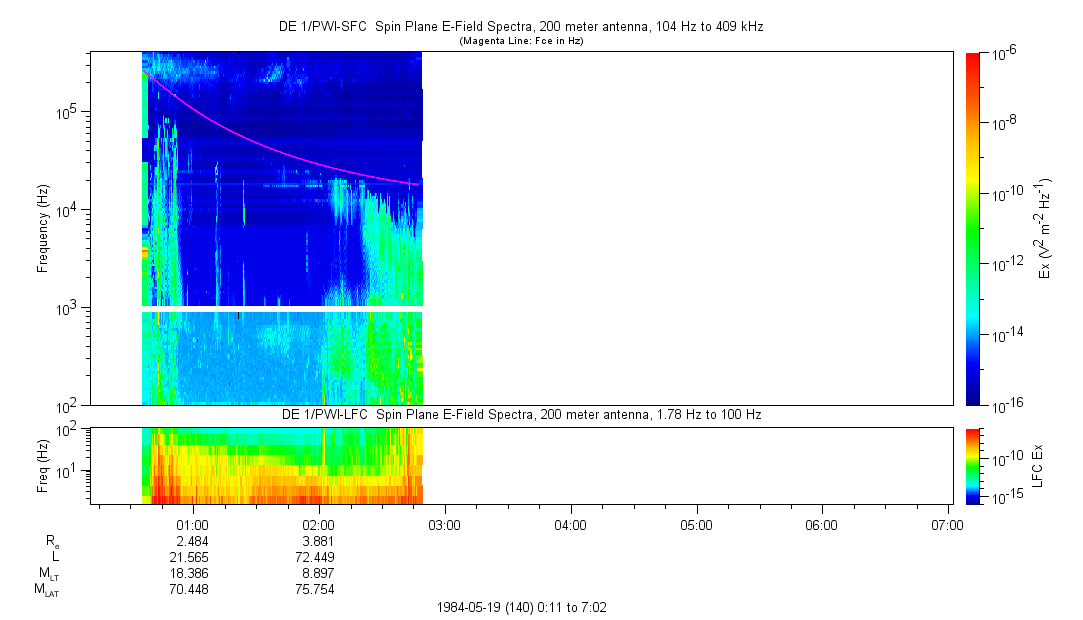Screen dimensions: 1083x620
Task: Click the 07:00 time tick label
Action: coord(947,525)
